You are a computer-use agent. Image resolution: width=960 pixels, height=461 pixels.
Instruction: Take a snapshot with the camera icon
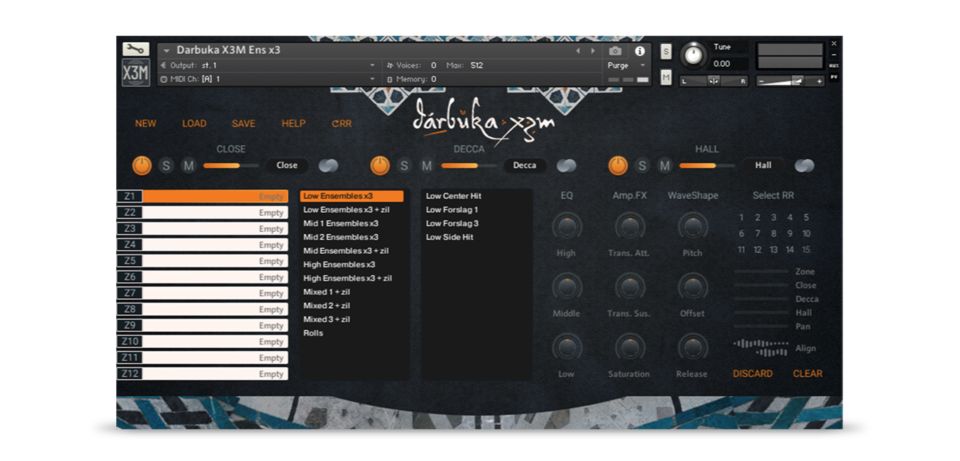(615, 51)
